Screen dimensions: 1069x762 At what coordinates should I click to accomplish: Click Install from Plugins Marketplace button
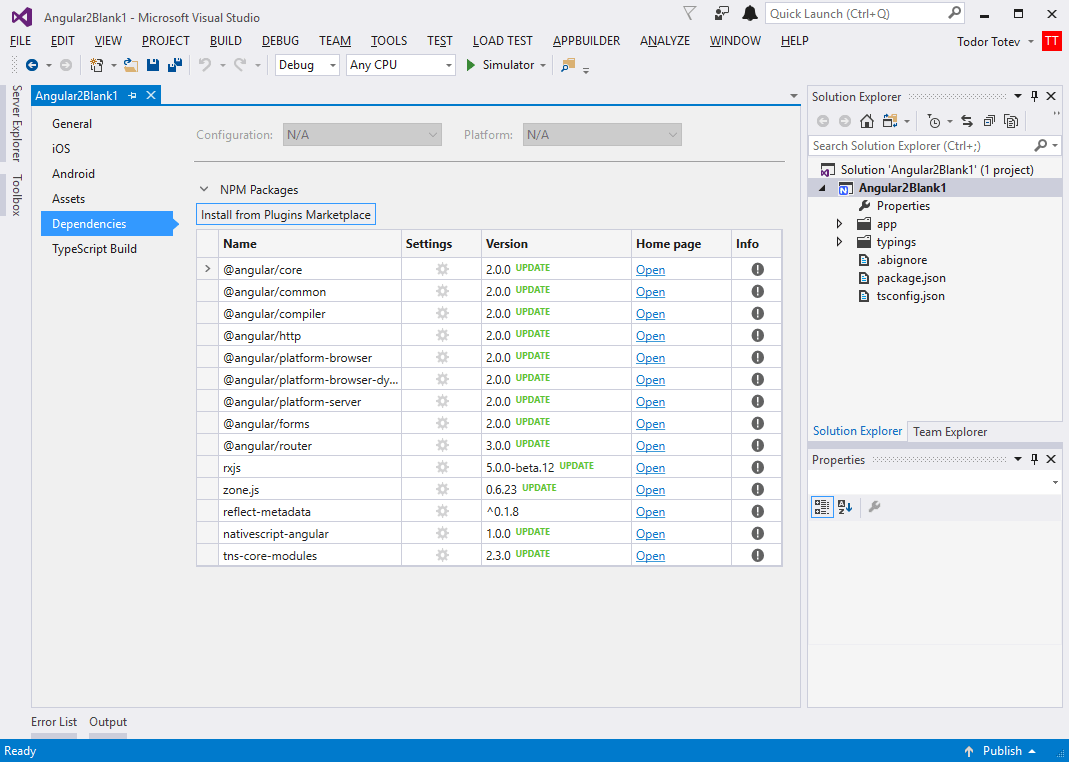[286, 215]
